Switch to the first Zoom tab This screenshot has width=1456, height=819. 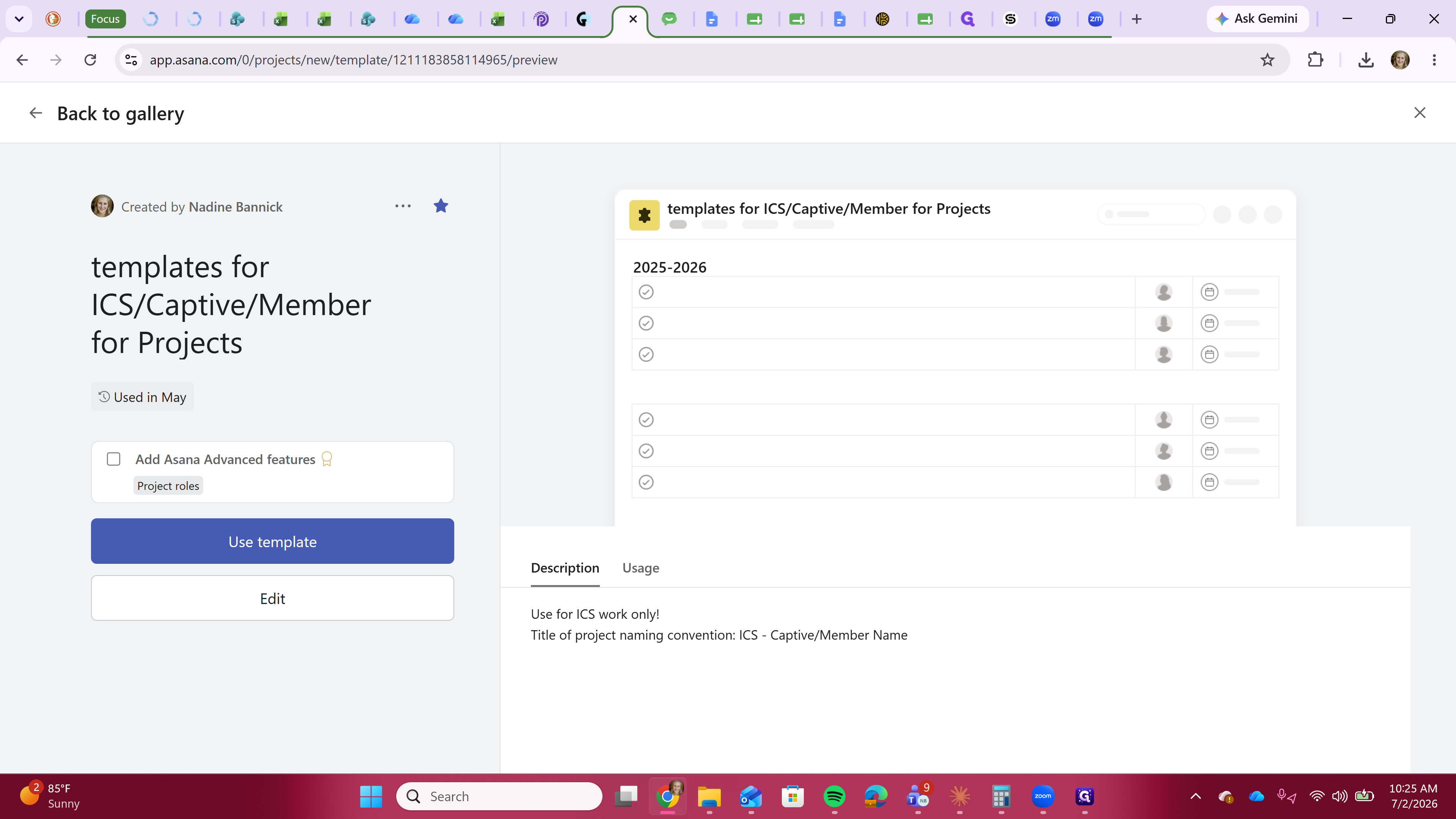click(1053, 19)
